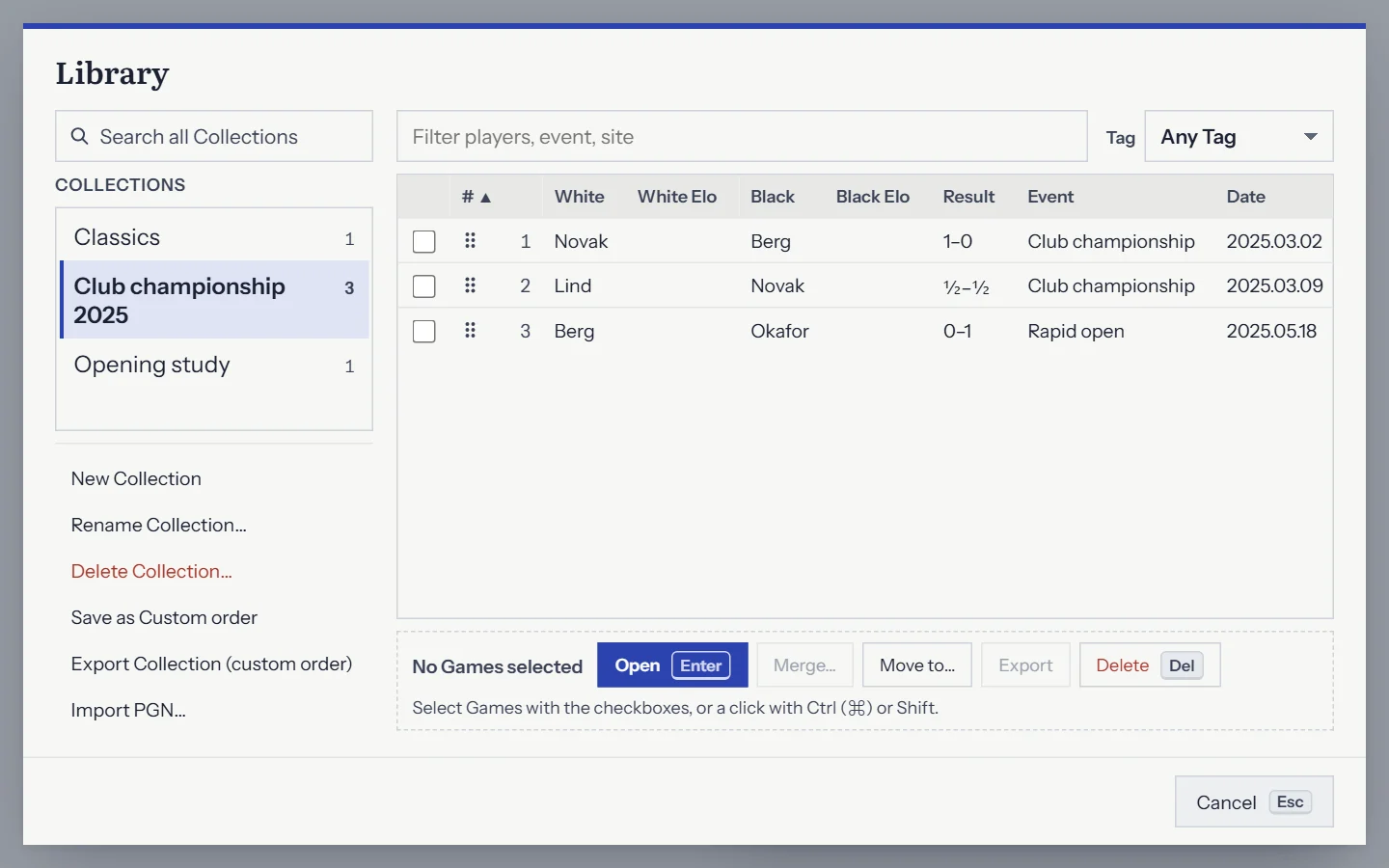The image size is (1389, 868).
Task: Cancel the Library dialog
Action: coord(1254,802)
